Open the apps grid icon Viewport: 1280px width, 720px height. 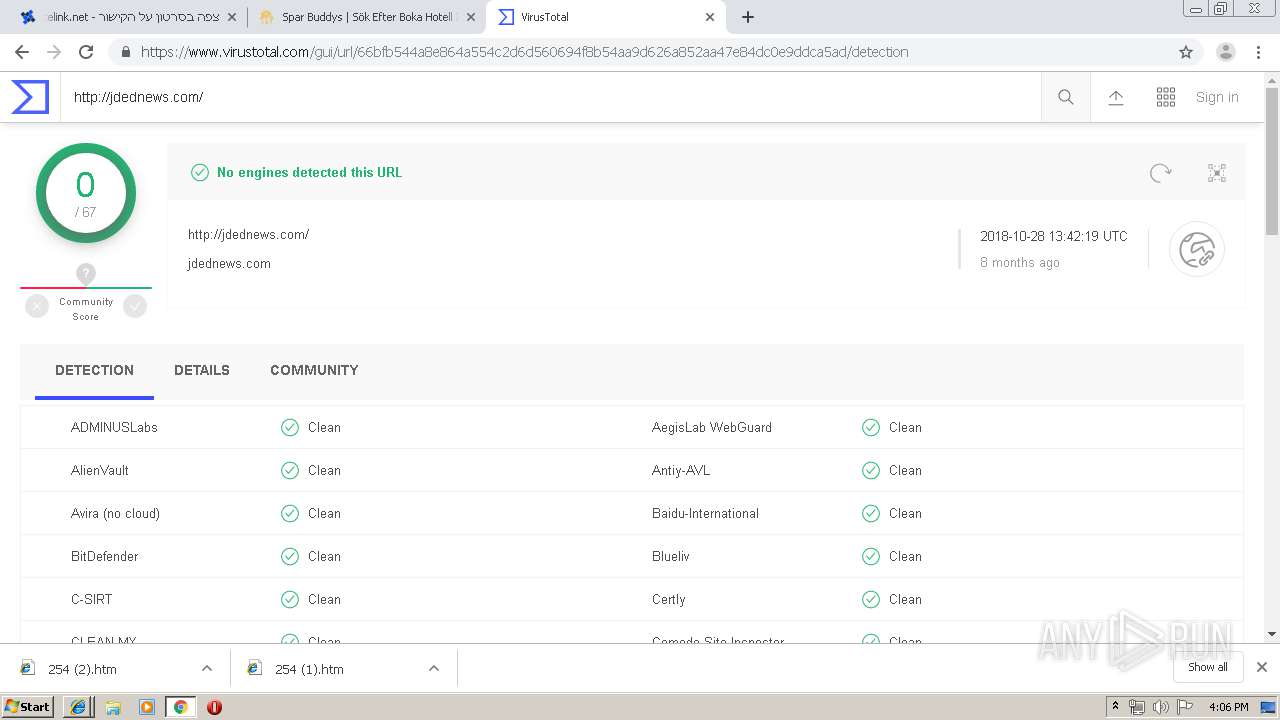coord(1166,97)
